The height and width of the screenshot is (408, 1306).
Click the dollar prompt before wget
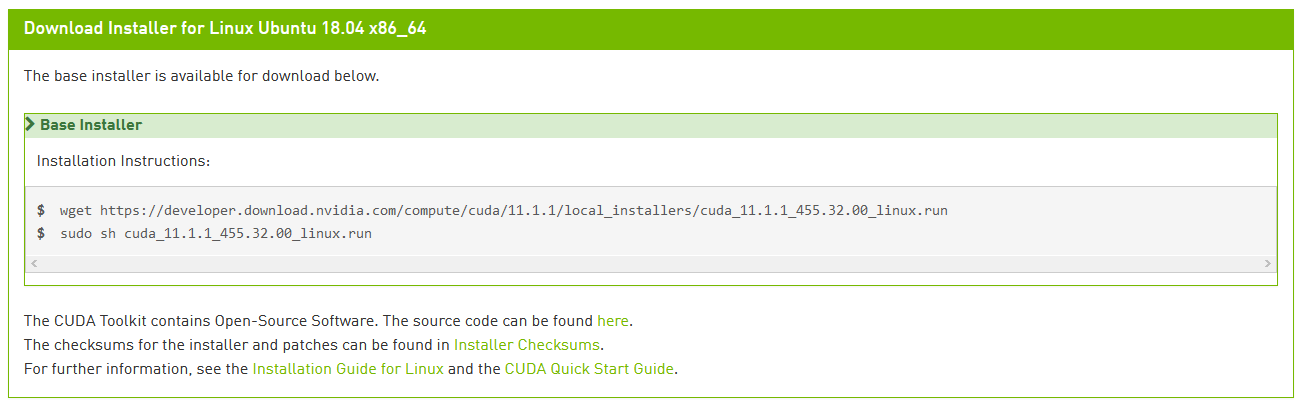(x=41, y=211)
